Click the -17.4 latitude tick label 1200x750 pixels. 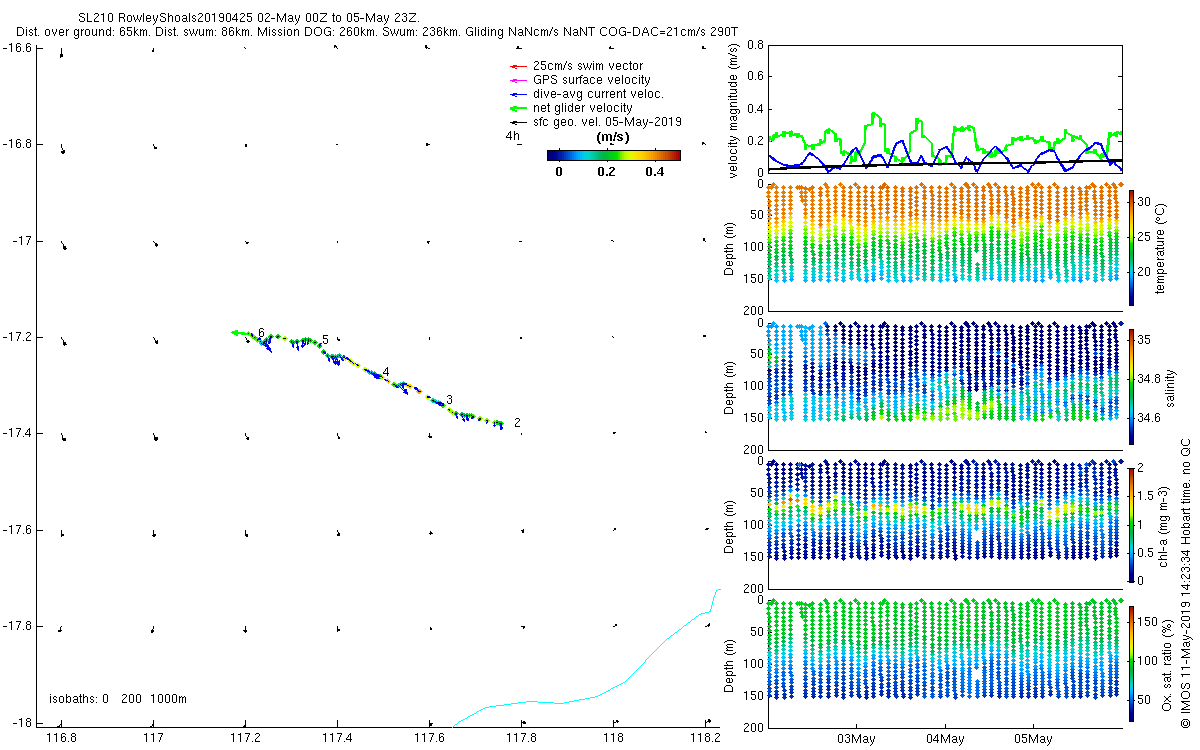tap(18, 433)
